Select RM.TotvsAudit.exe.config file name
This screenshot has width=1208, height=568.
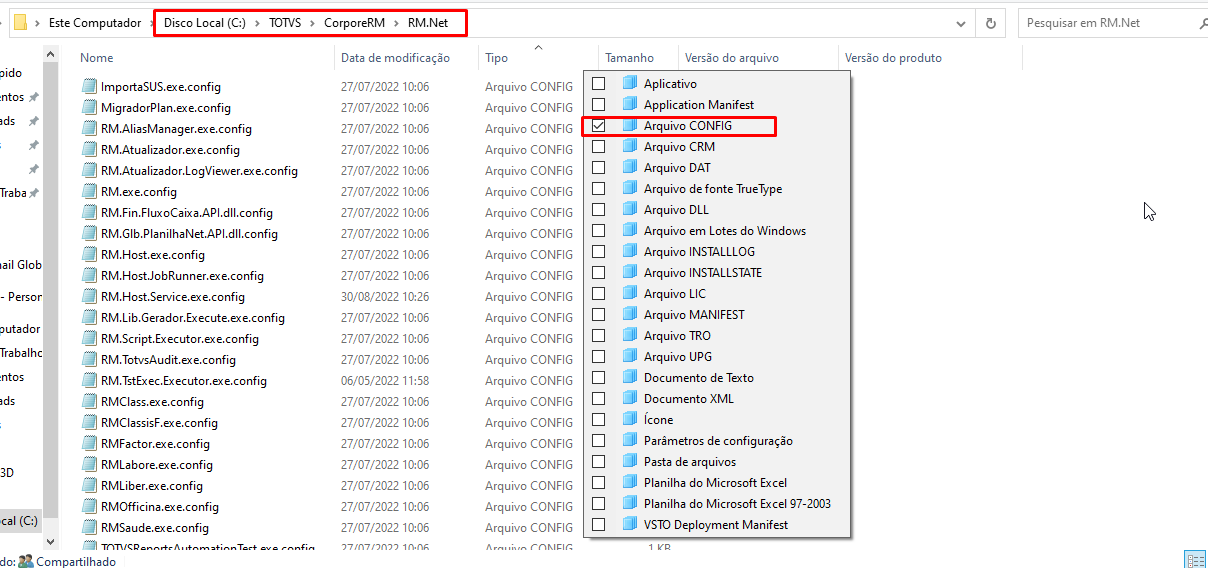pyautogui.click(x=168, y=360)
